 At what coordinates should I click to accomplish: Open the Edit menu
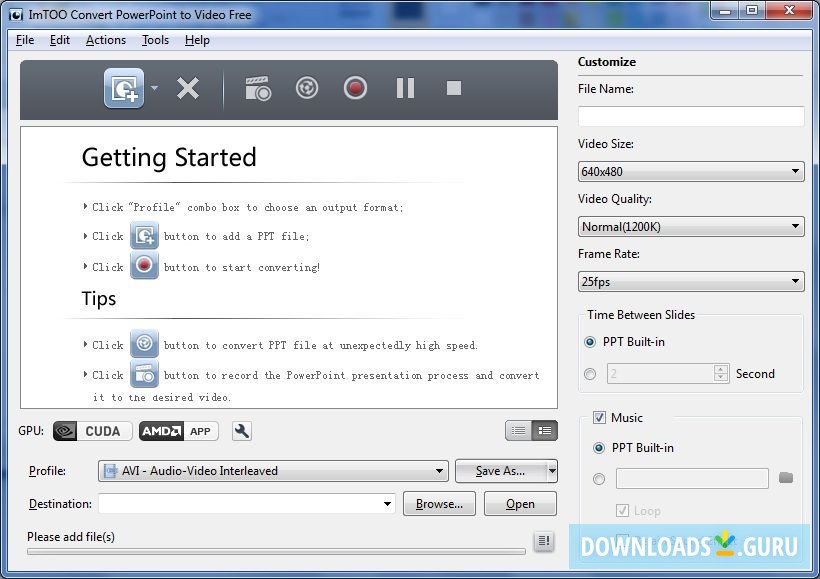[60, 40]
